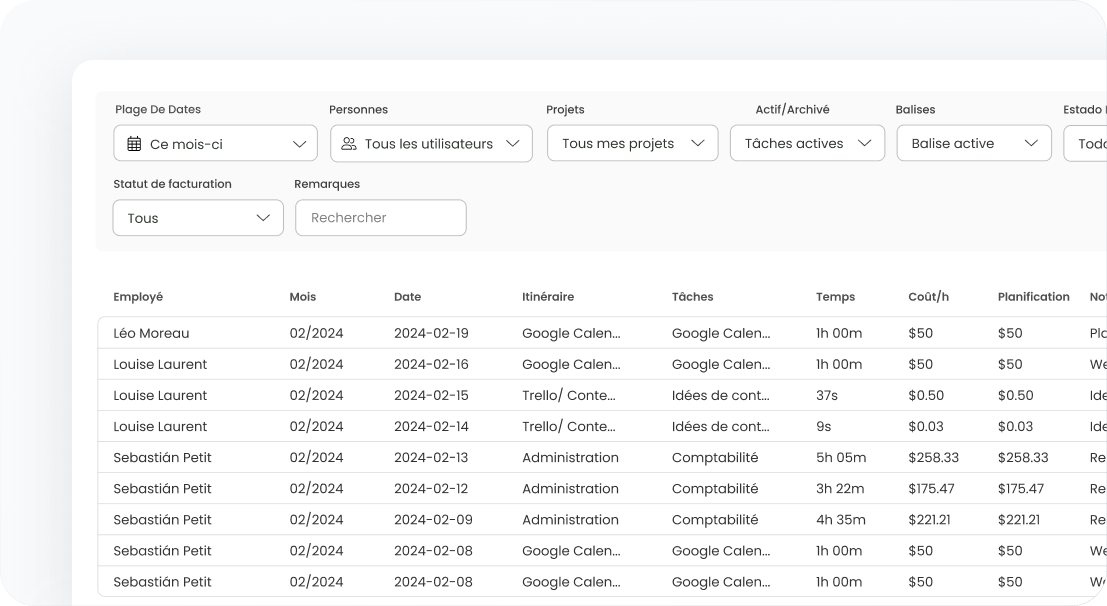Click Sebastián Petit in the 2024-02-13 row
1107x606 pixels.
(x=162, y=458)
